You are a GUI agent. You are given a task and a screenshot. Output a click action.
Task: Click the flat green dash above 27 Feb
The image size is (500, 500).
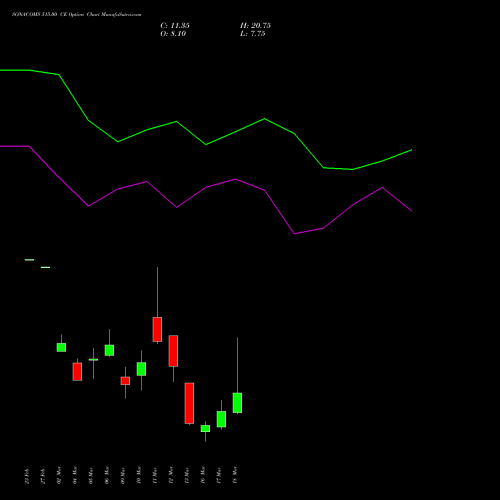(45, 267)
